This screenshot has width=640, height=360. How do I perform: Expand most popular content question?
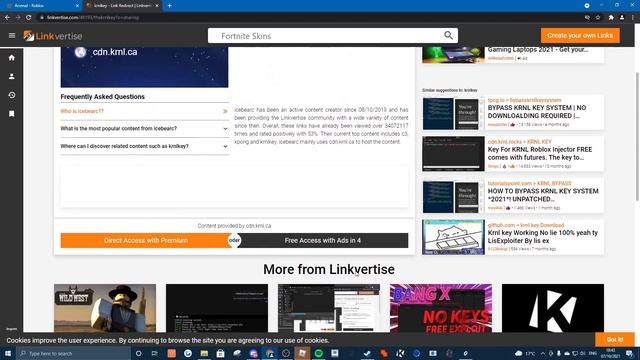click(x=144, y=129)
